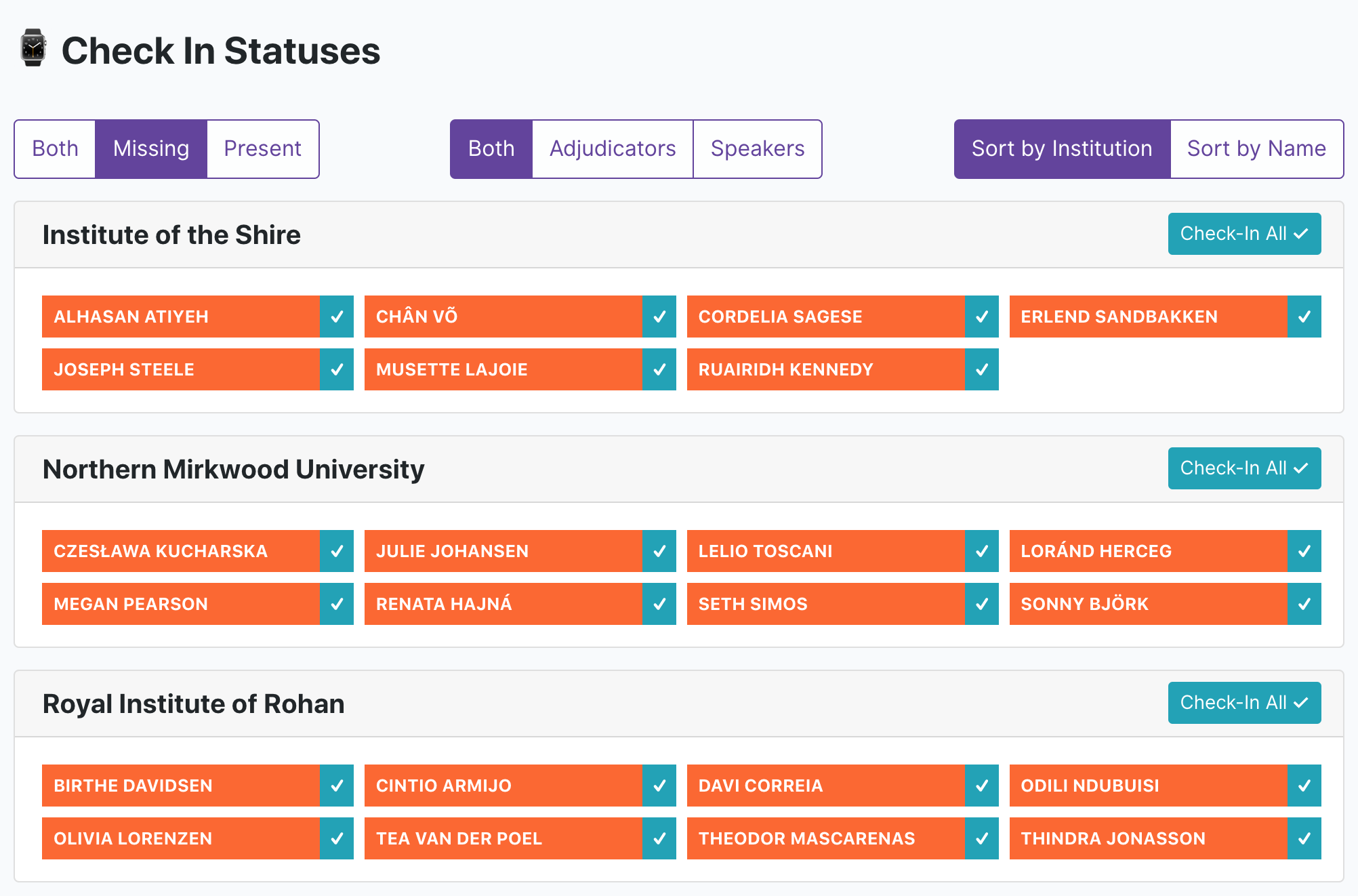Image resolution: width=1358 pixels, height=896 pixels.
Task: Check in Alhasan Atiyeh using checkmark icon
Action: pos(337,317)
